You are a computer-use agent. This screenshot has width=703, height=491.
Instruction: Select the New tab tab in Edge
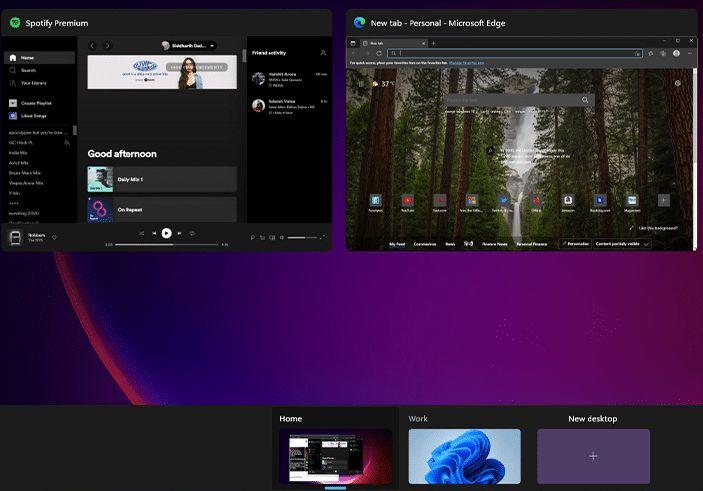(394, 43)
